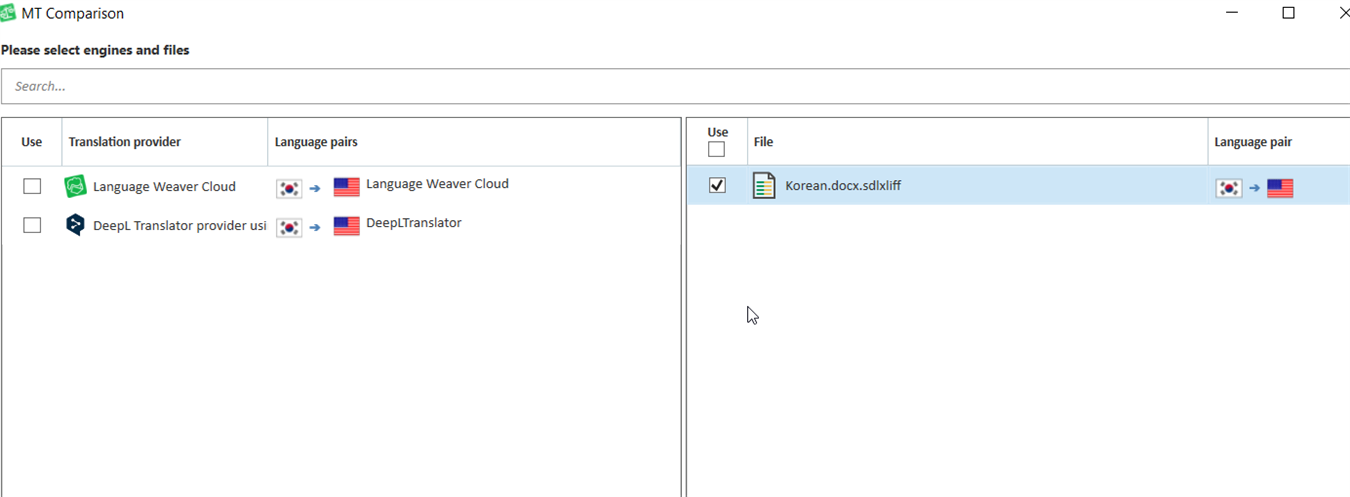This screenshot has height=497, width=1350.
Task: Select the DeepLTranslator language pair label
Action: [x=413, y=223]
